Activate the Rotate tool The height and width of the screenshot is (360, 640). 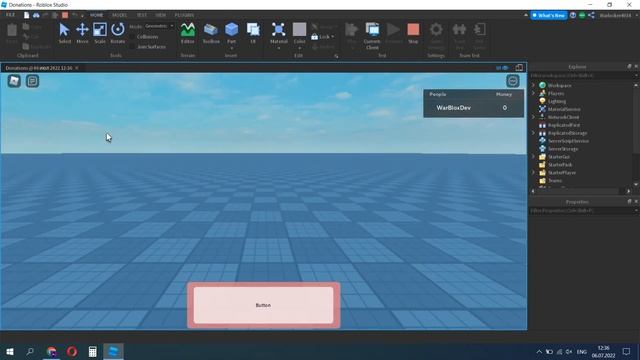[x=118, y=33]
